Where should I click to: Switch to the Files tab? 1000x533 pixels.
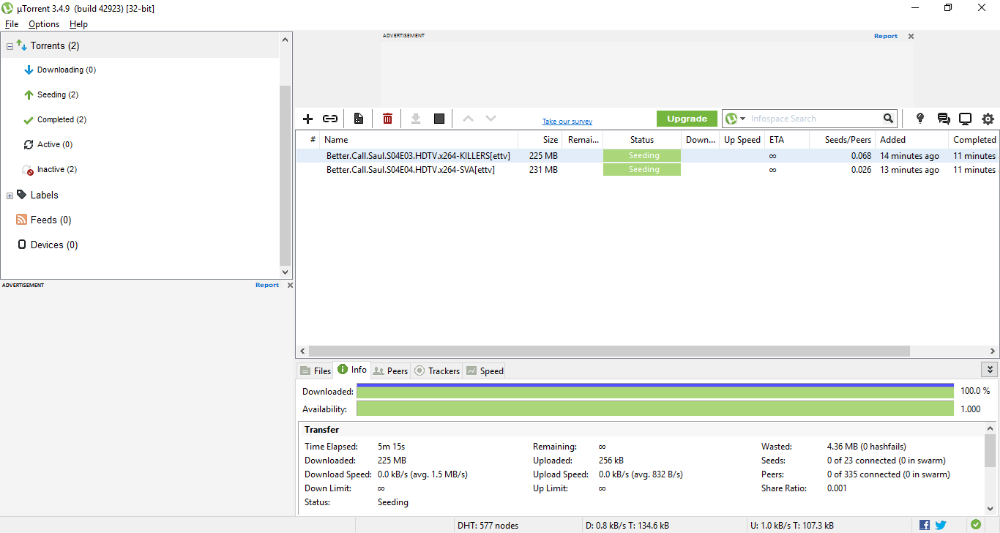(x=316, y=370)
